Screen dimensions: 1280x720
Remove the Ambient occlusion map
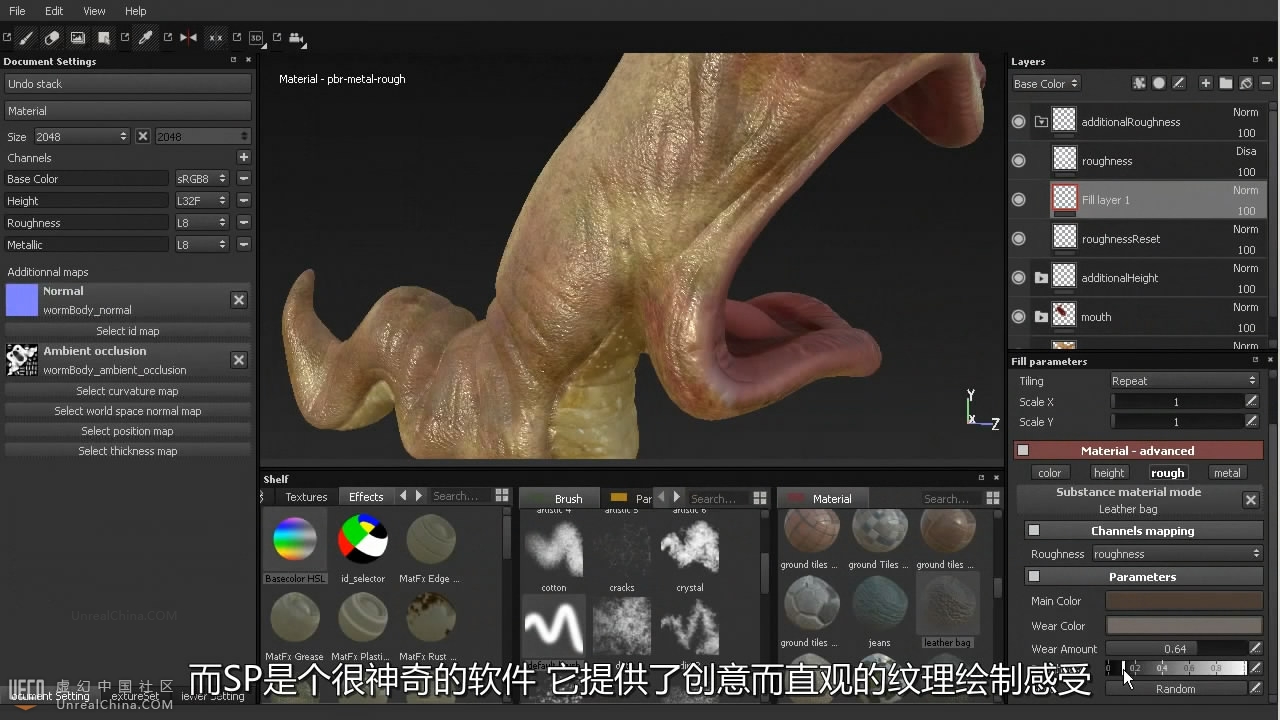(x=239, y=360)
